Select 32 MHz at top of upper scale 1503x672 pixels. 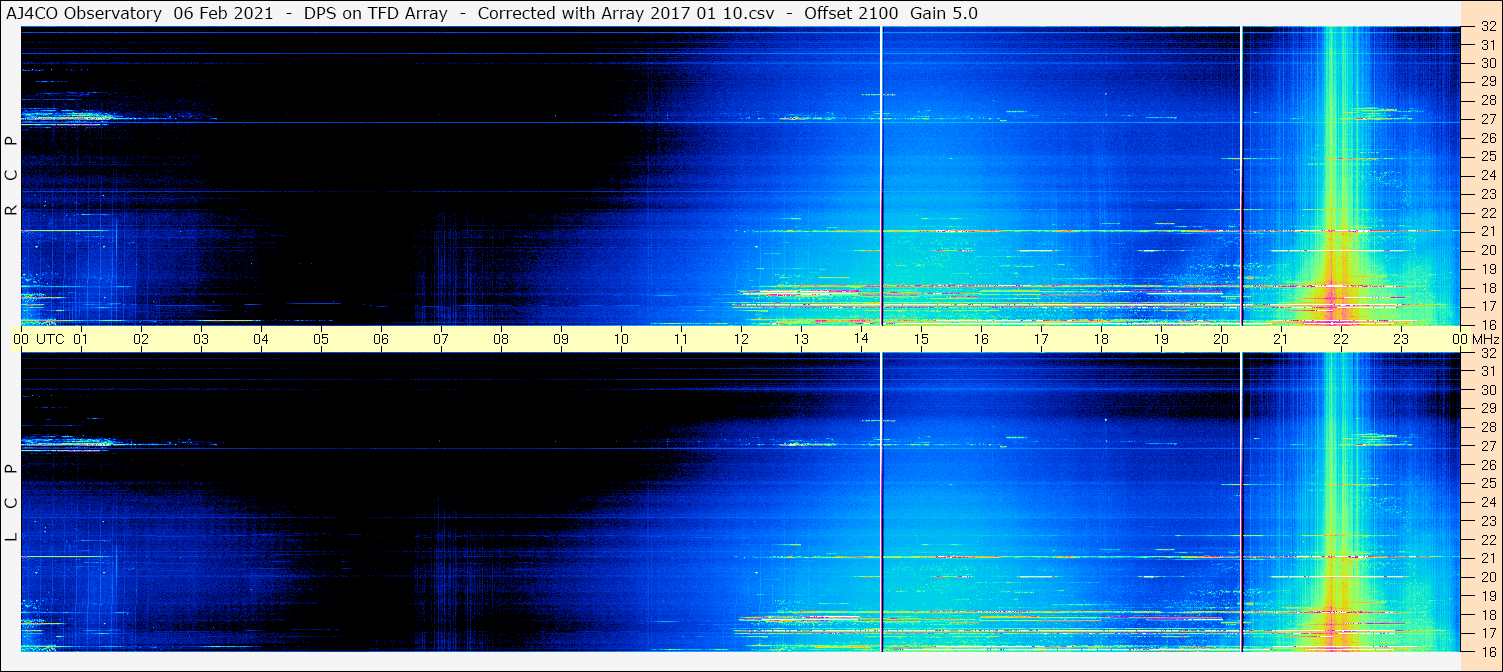click(x=1487, y=27)
